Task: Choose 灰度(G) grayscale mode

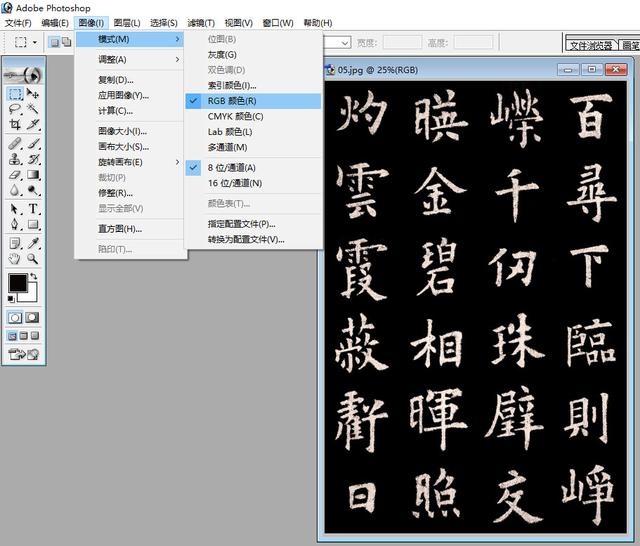Action: [253, 55]
